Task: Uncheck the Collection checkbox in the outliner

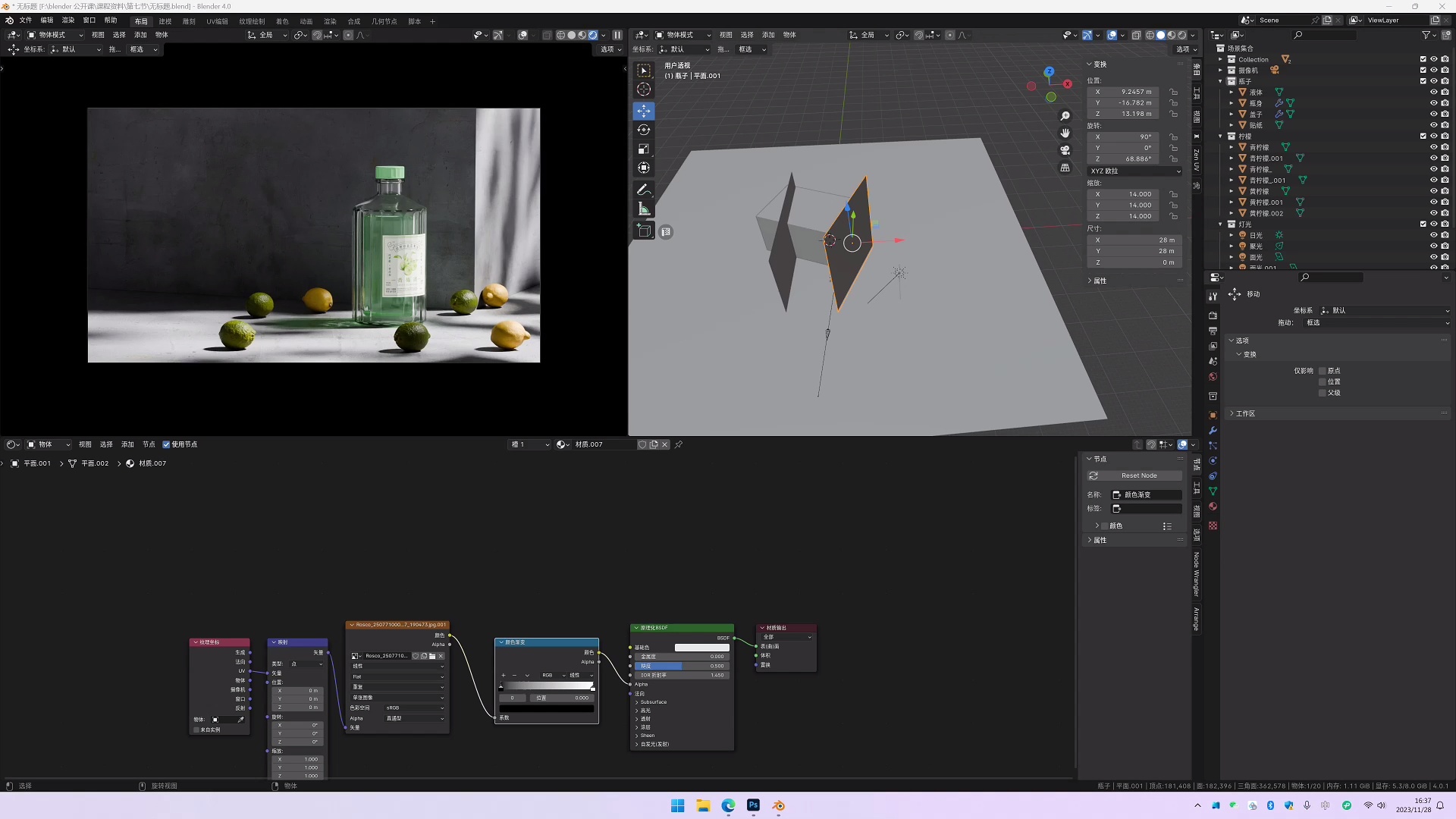Action: tap(1423, 58)
